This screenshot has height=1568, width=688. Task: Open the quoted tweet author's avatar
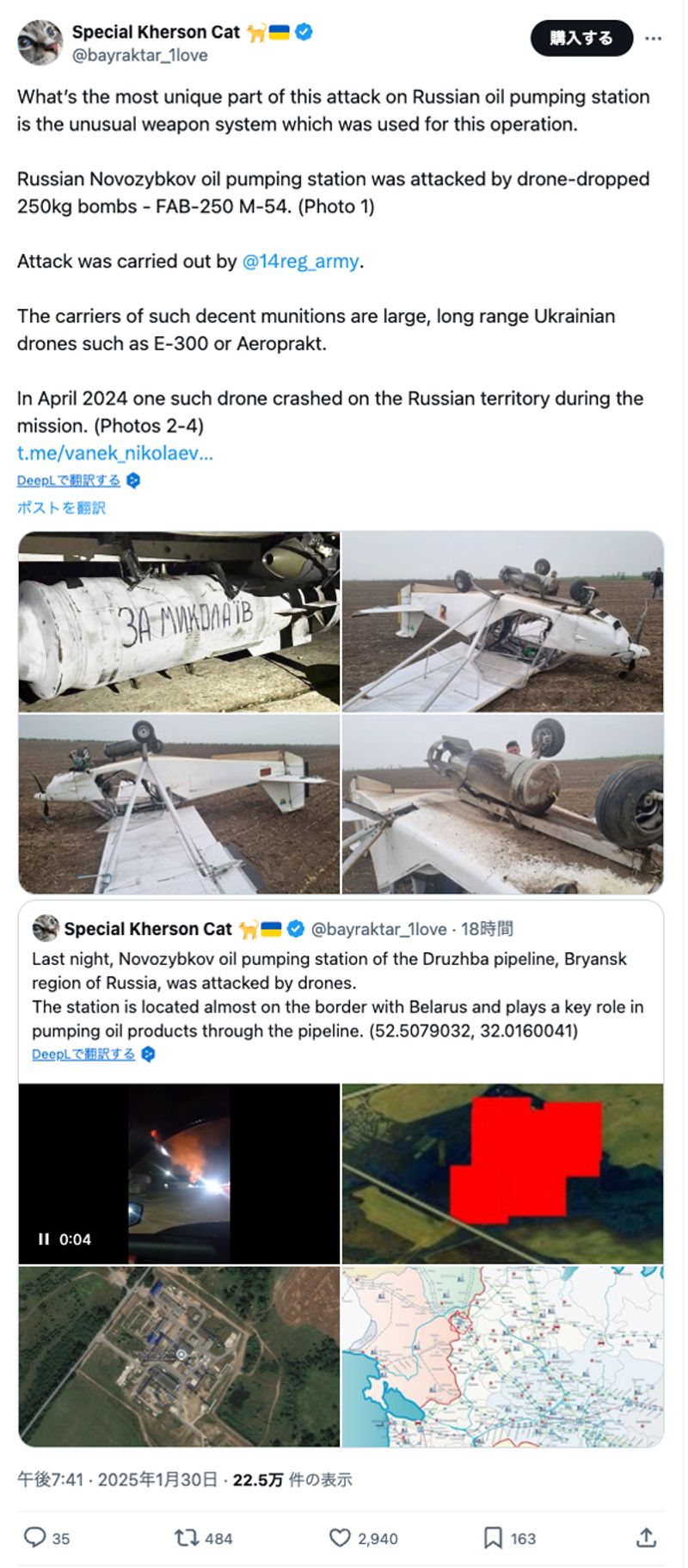[46, 929]
